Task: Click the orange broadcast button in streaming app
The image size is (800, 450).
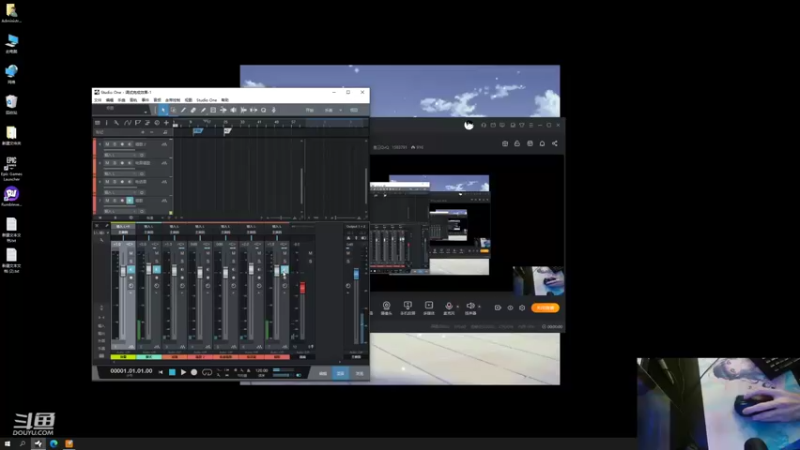Action: 545,308
